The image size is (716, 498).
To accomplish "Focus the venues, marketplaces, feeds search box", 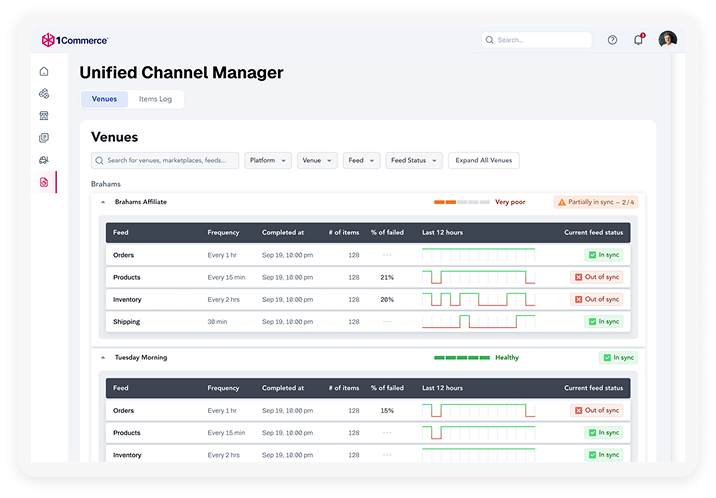I will pos(165,161).
